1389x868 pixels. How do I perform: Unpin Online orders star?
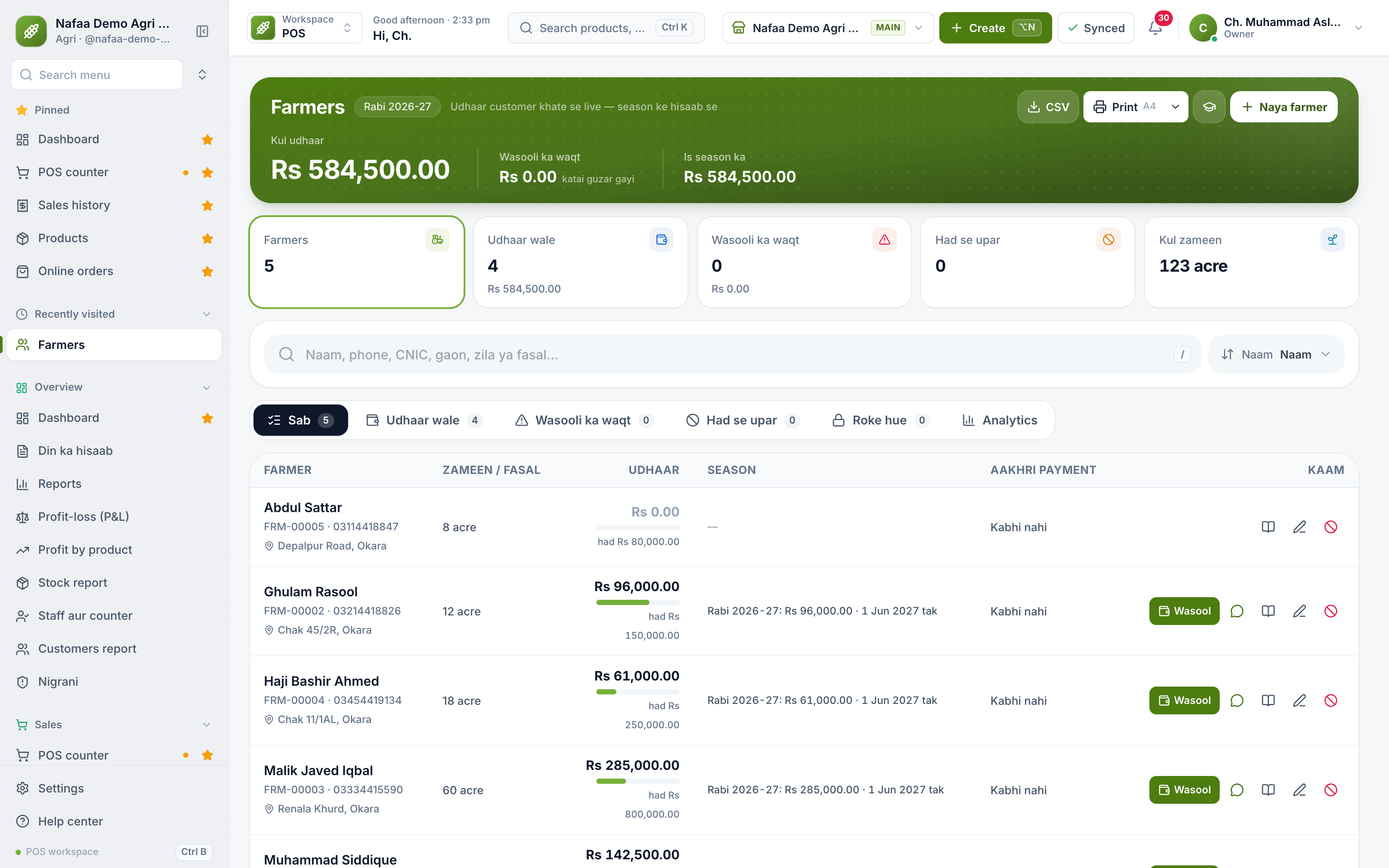point(207,271)
